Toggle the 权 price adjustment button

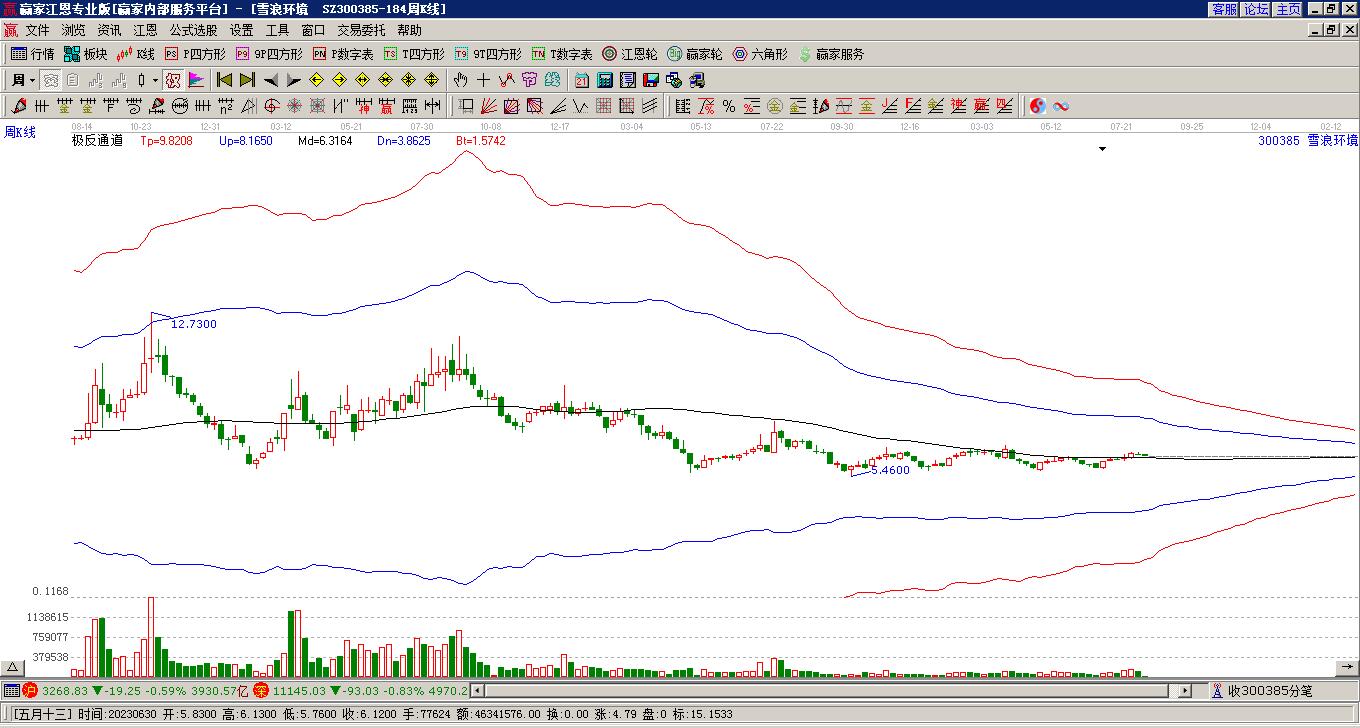173,80
